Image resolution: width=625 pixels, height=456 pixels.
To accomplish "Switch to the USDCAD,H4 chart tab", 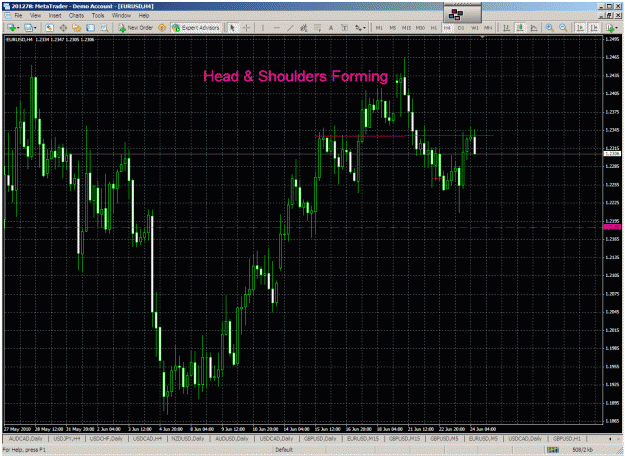I will 147,438.
